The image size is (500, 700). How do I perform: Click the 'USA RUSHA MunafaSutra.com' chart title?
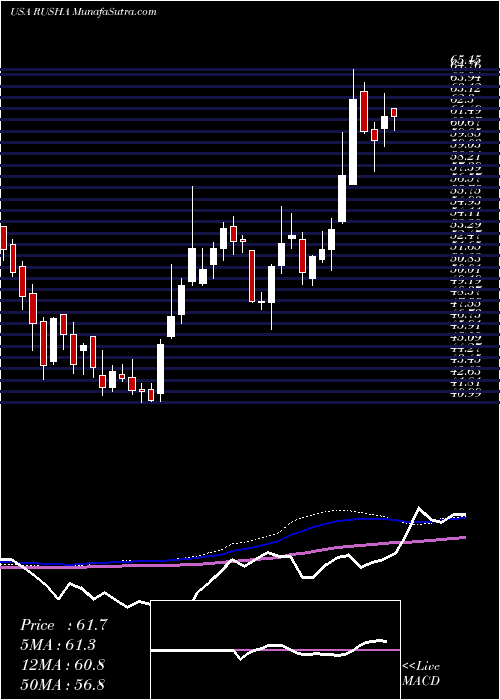(83, 12)
